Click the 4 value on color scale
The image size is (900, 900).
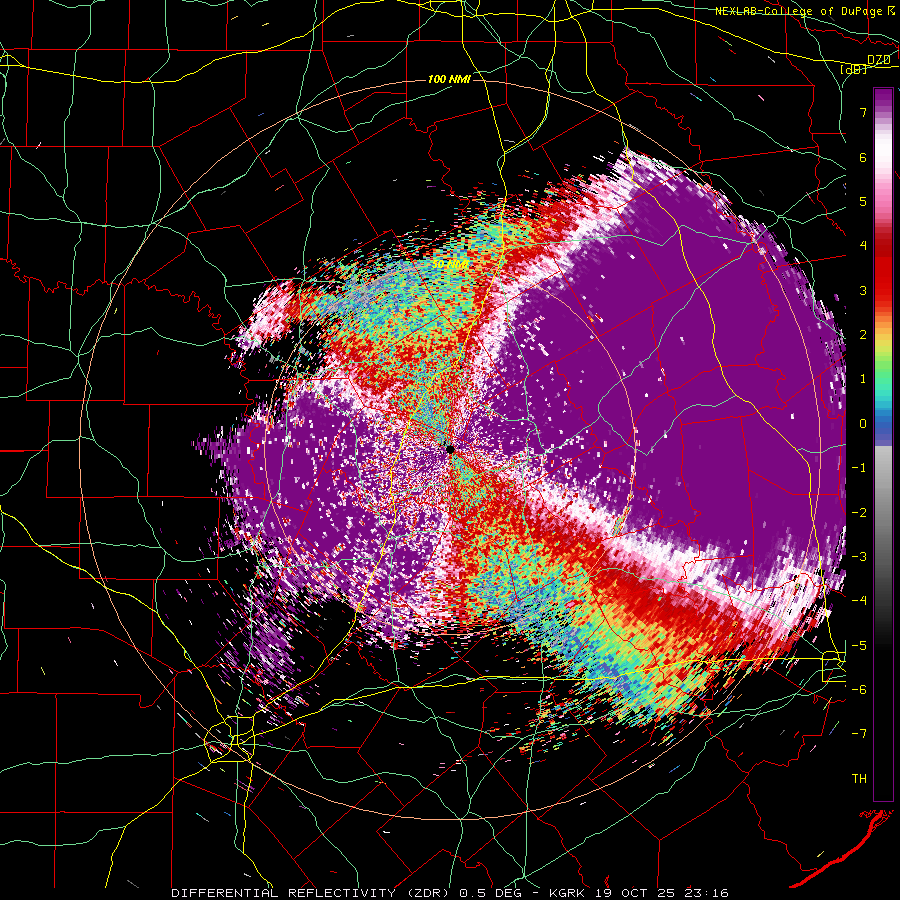863,246
